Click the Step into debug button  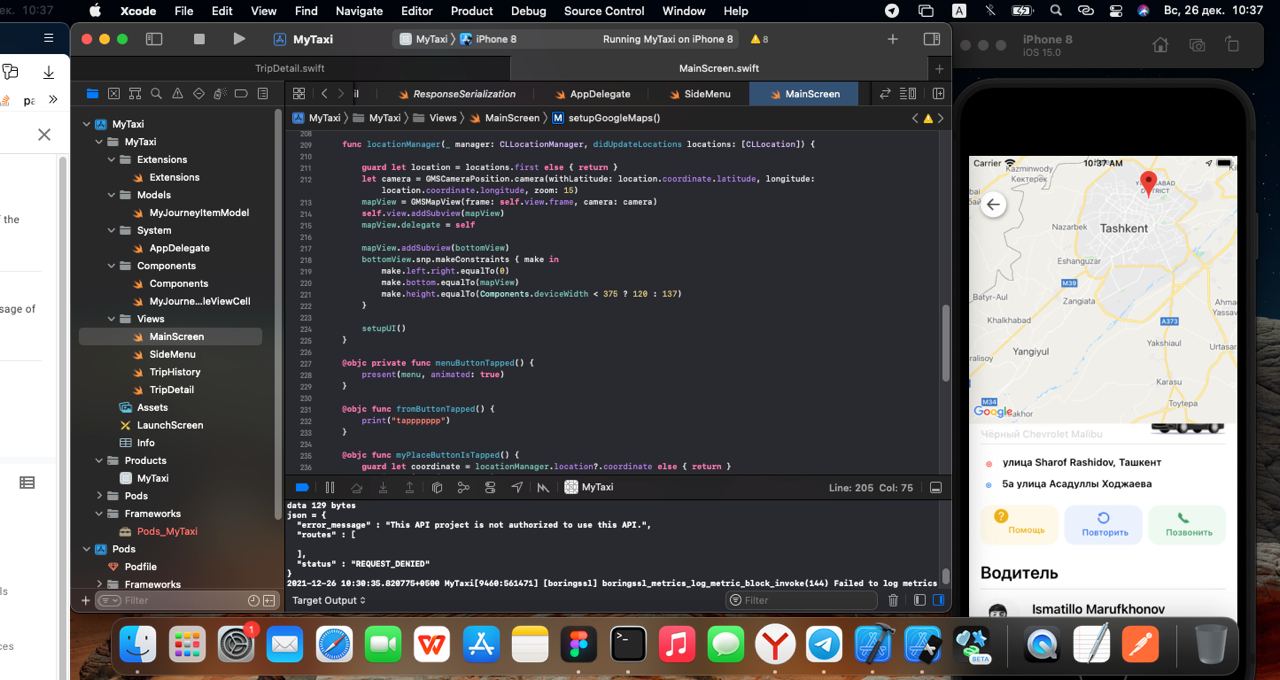point(383,487)
